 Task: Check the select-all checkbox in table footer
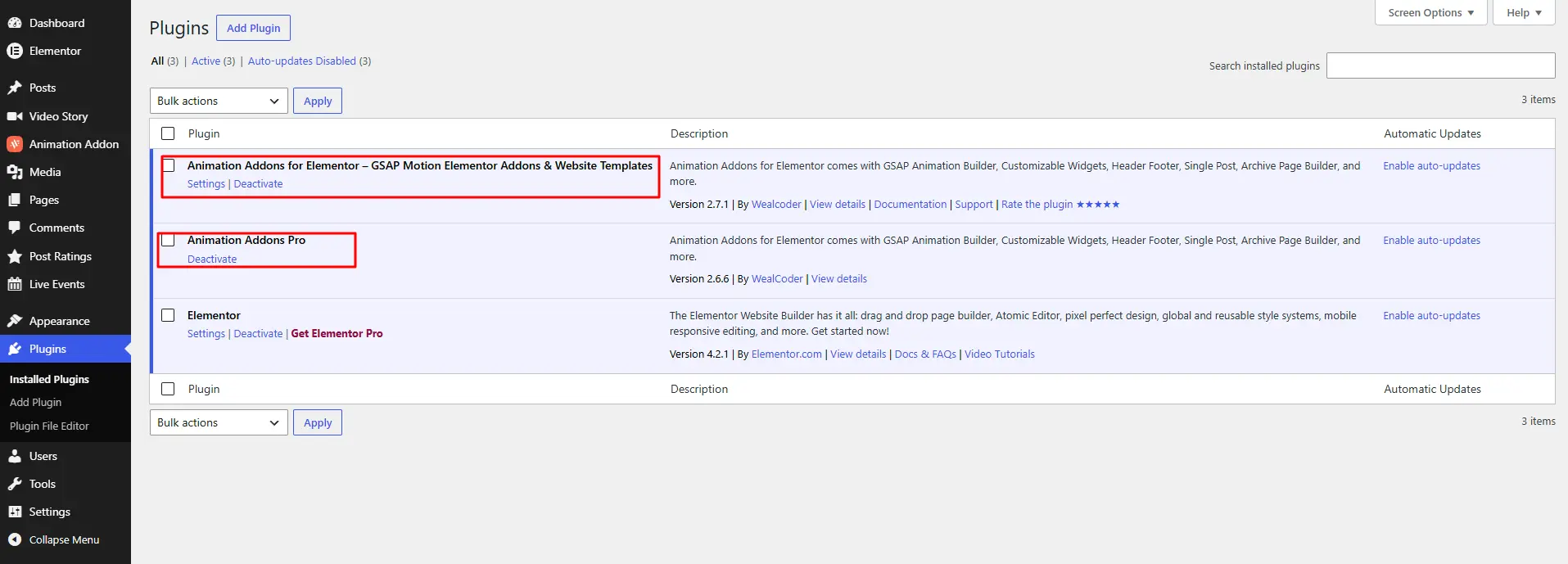(168, 389)
